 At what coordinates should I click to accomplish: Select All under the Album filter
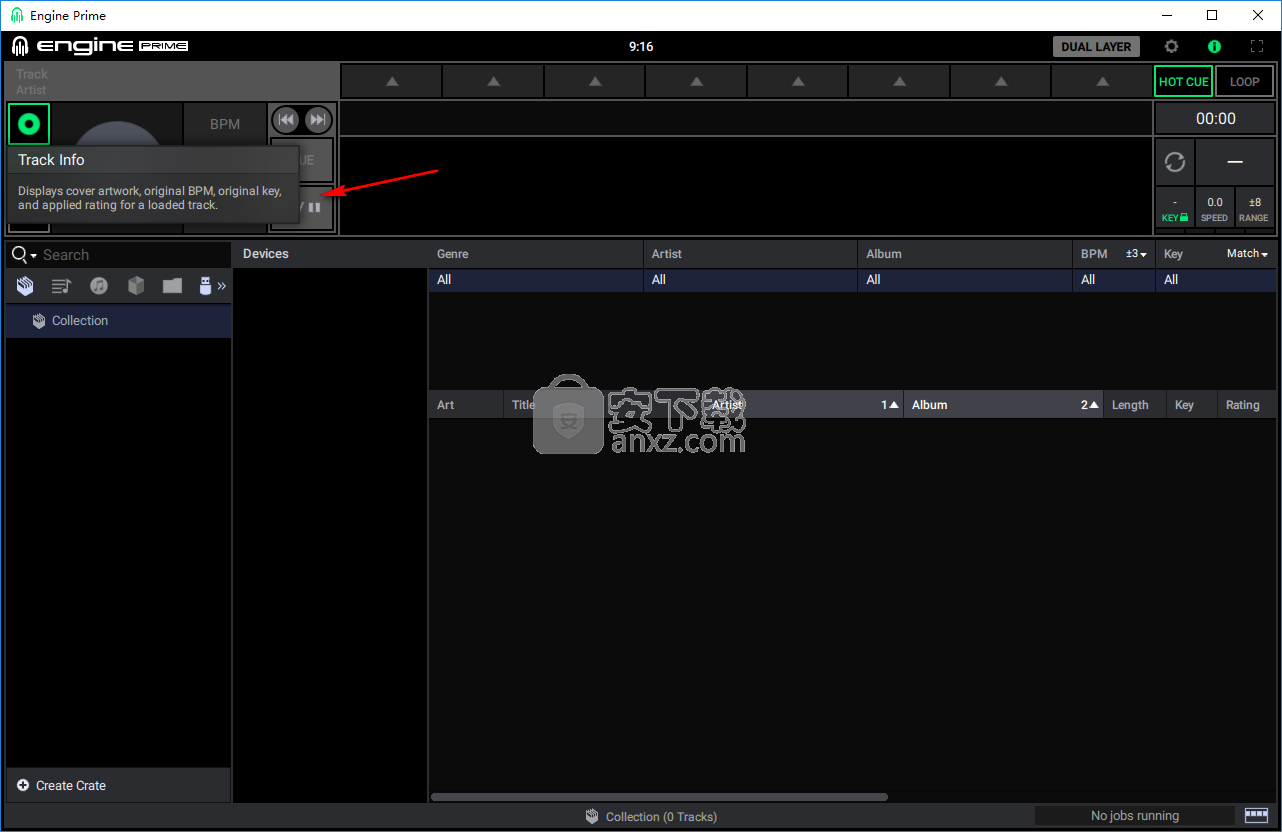(x=966, y=280)
